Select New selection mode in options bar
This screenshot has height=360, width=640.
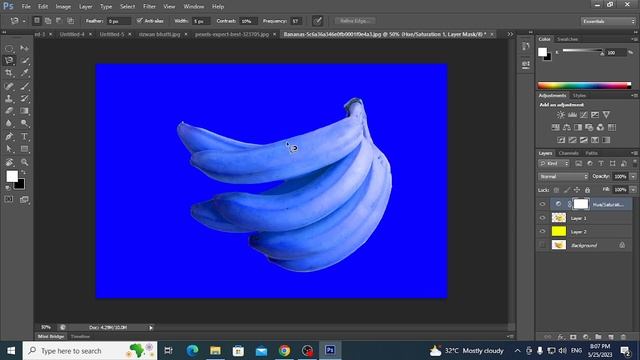pyautogui.click(x=37, y=21)
